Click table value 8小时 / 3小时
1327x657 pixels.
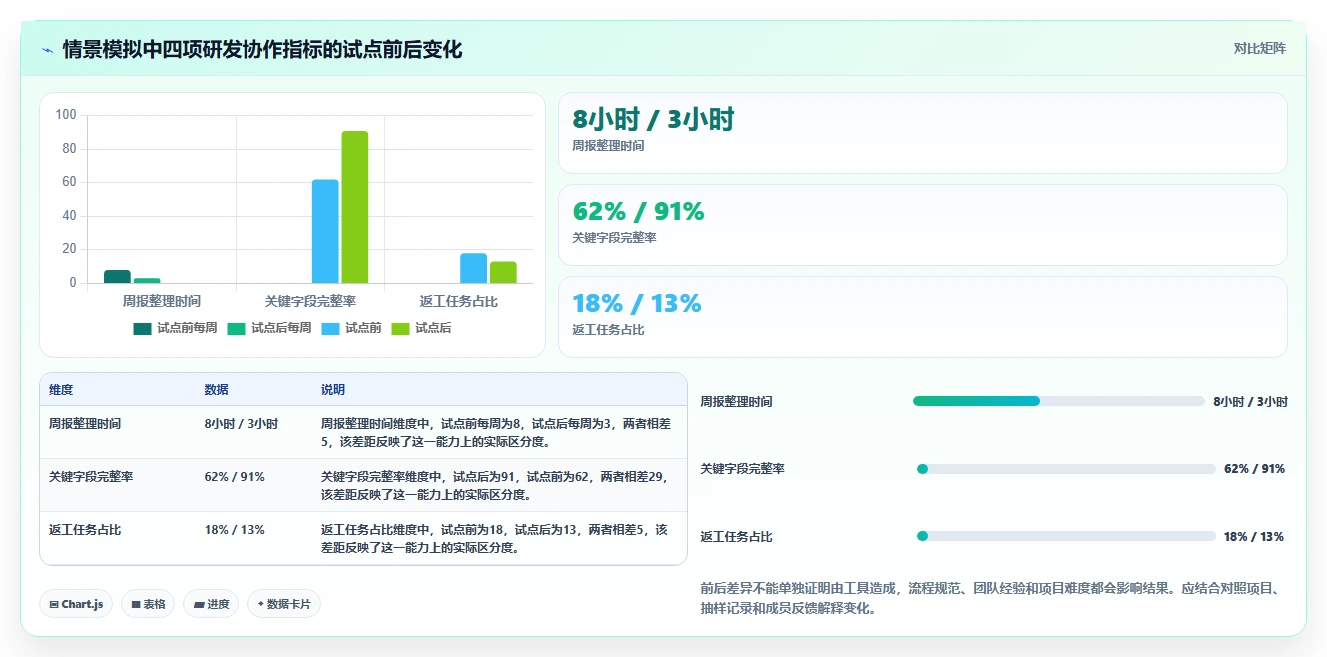click(241, 424)
